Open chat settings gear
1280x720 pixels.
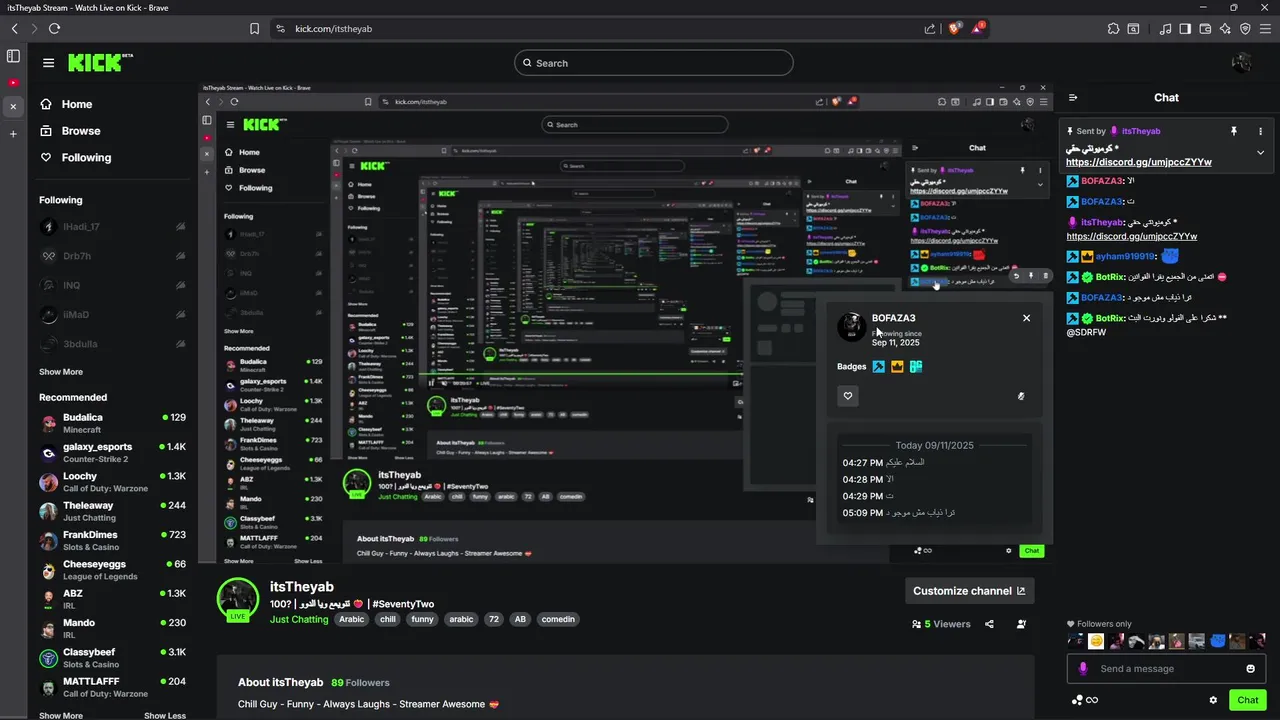1213,700
